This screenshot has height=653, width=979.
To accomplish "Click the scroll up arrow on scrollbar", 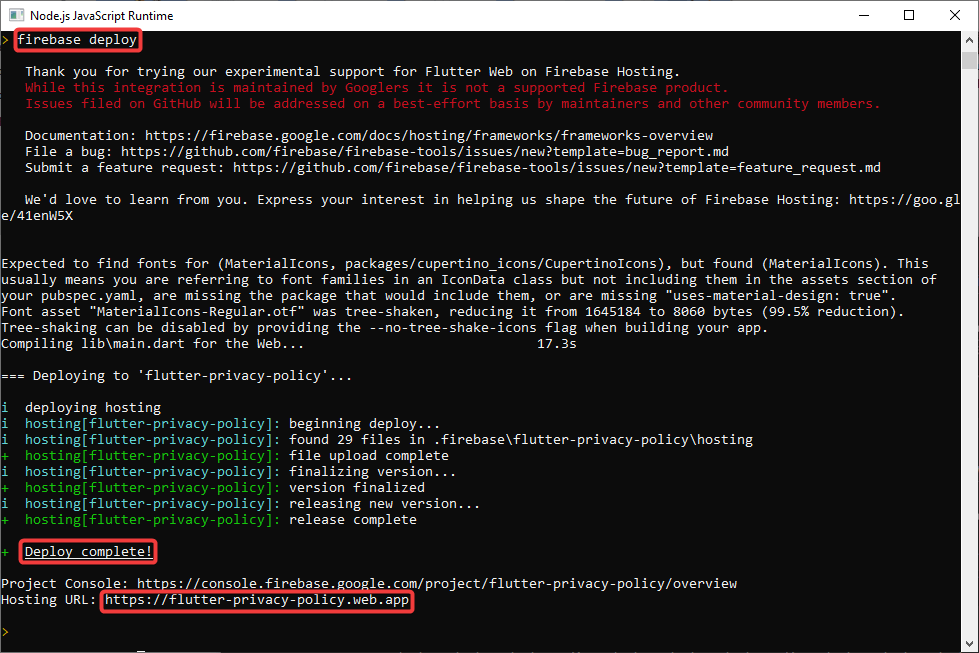I will (x=970, y=40).
